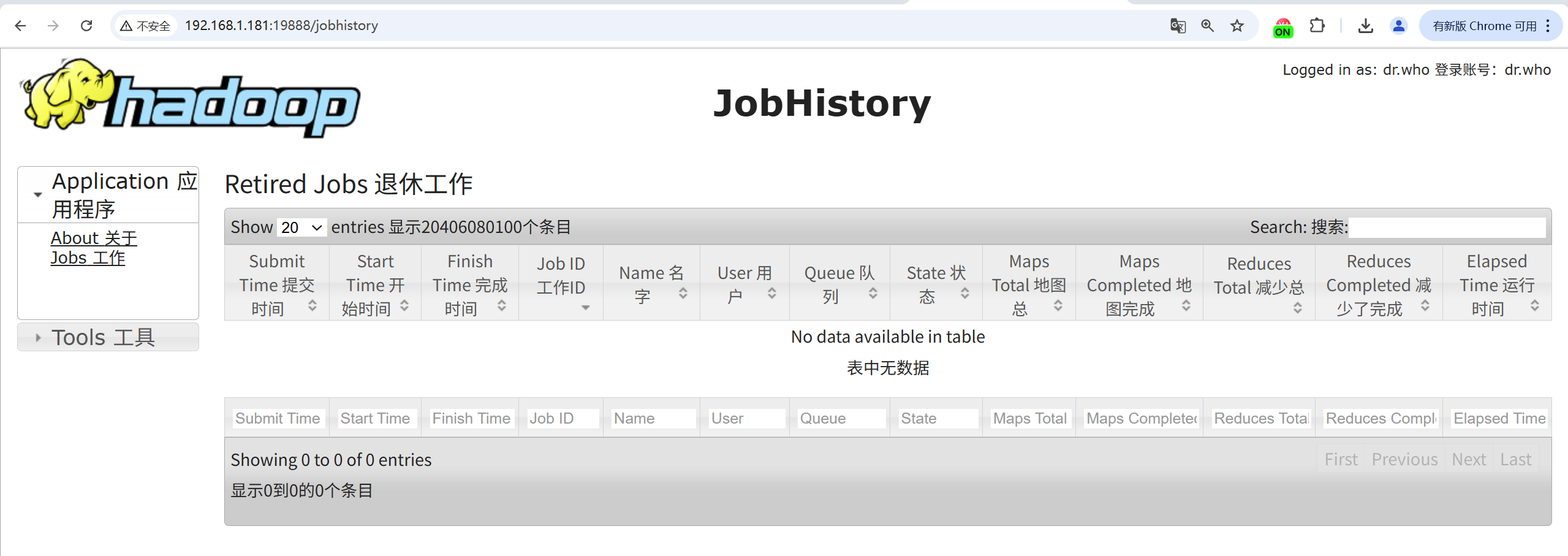The image size is (1568, 556).
Task: Sort by Elapsed Time column arrows
Action: (x=1535, y=305)
